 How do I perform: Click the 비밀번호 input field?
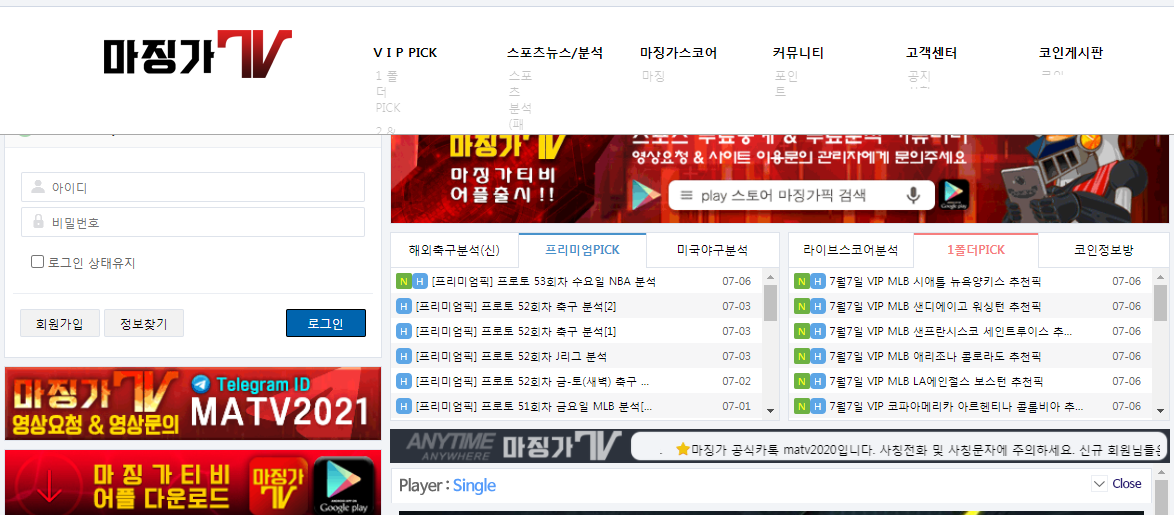193,222
